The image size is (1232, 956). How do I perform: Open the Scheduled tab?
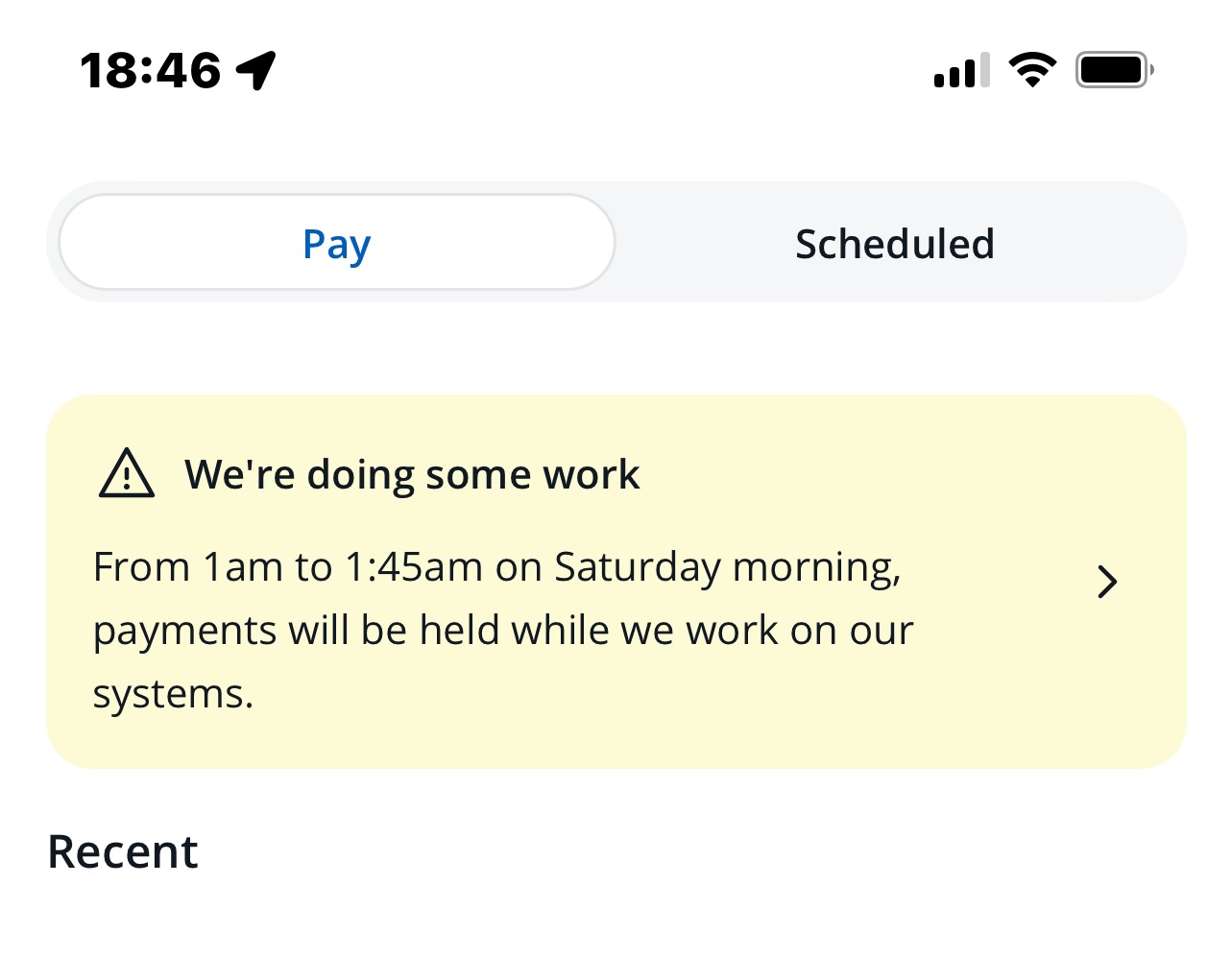(894, 244)
